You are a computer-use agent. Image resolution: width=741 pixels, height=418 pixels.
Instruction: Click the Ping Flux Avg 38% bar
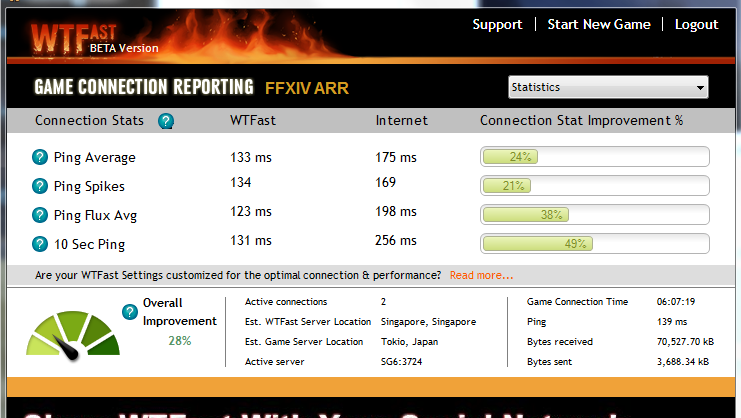click(595, 215)
